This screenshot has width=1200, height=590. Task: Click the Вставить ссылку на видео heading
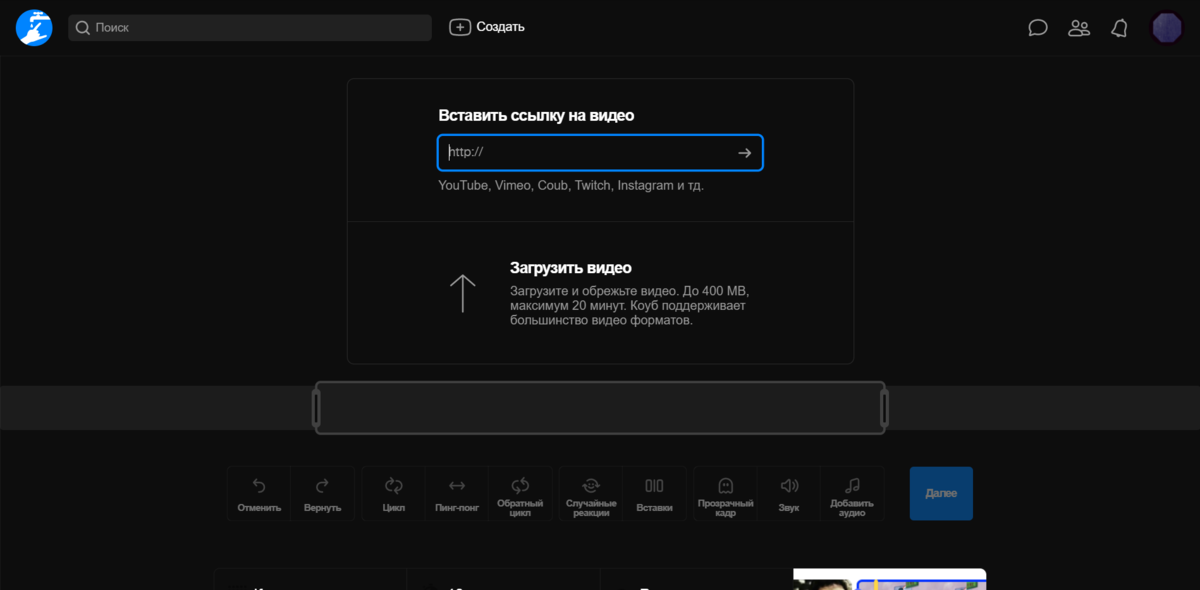[536, 116]
